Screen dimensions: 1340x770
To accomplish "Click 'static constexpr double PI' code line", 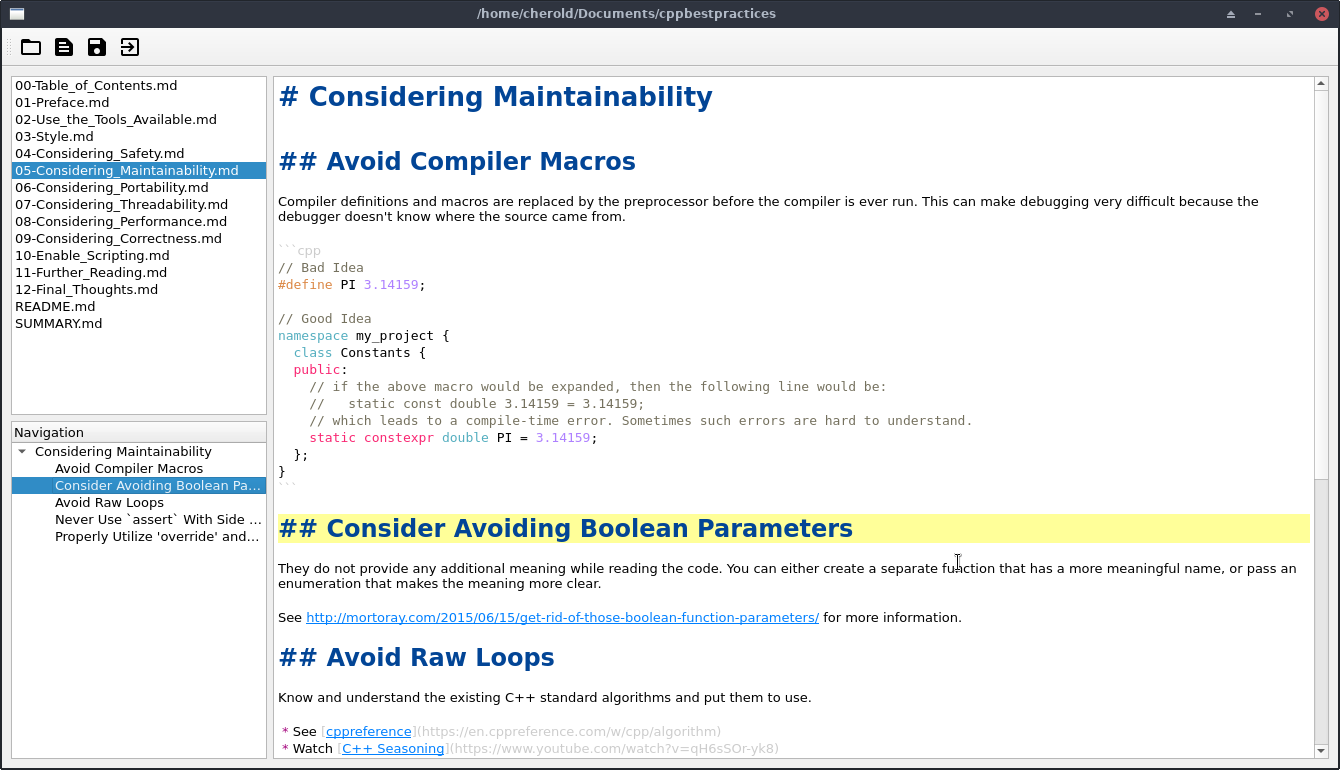I will coord(453,438).
